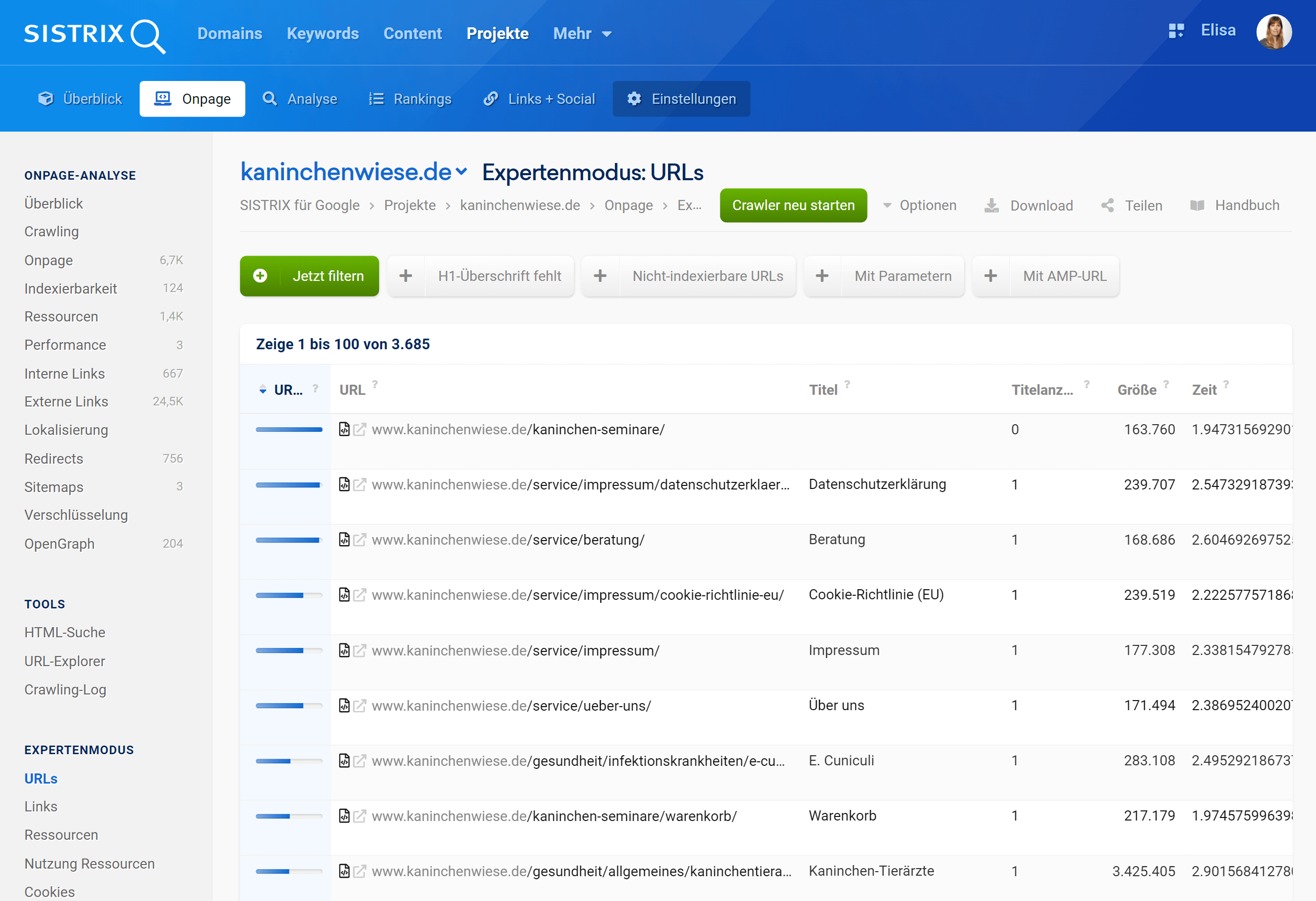The width and height of the screenshot is (1316, 901).
Task: Open Crawling in the sidebar
Action: tap(52, 232)
